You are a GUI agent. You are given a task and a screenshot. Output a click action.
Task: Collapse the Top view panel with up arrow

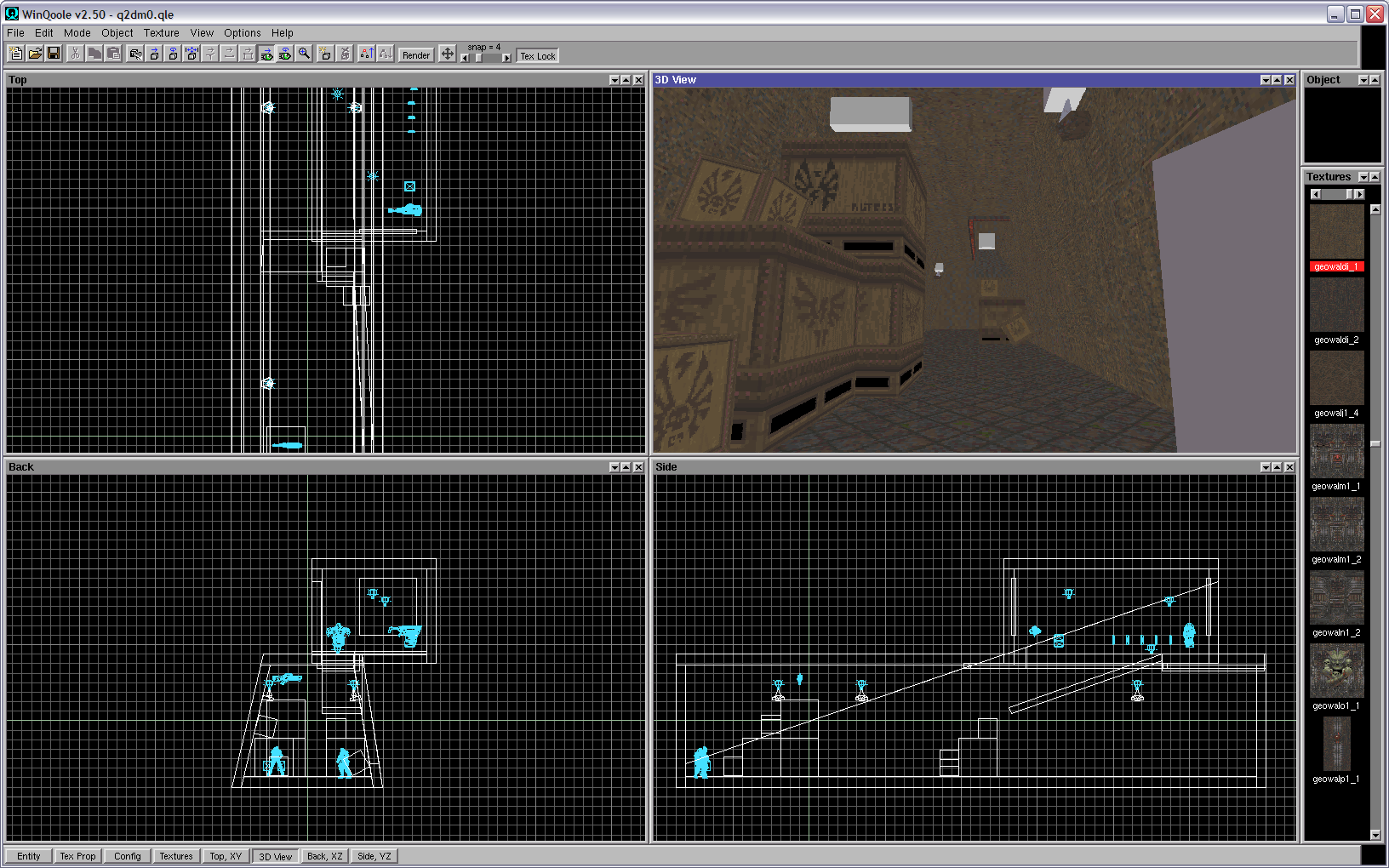(x=626, y=80)
